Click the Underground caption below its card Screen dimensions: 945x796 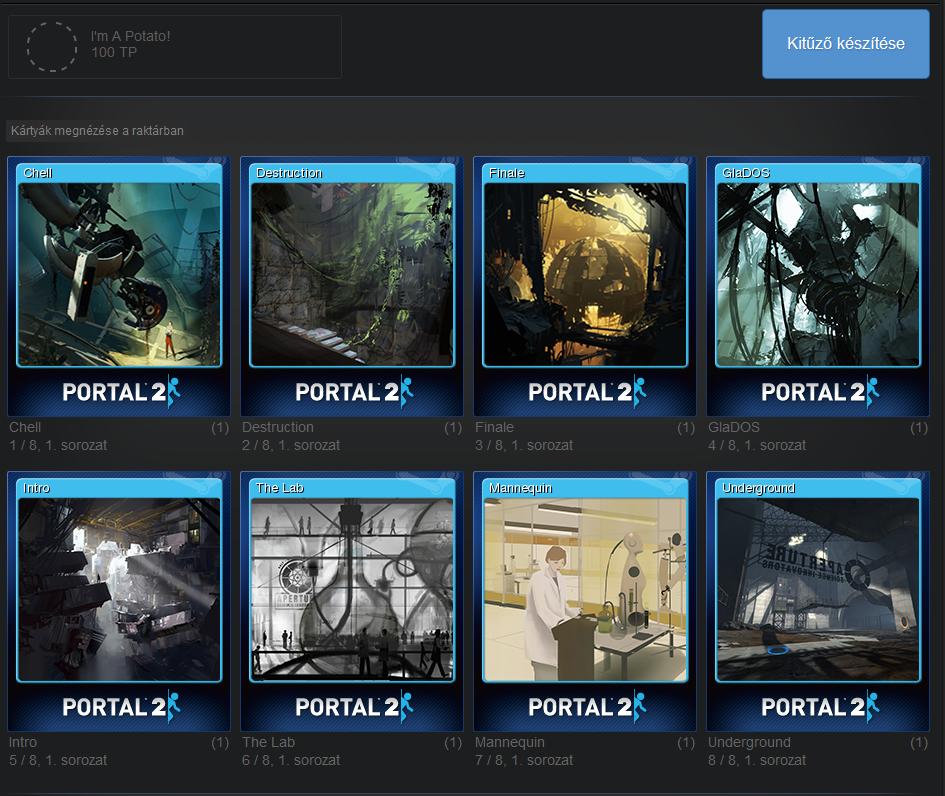click(749, 742)
